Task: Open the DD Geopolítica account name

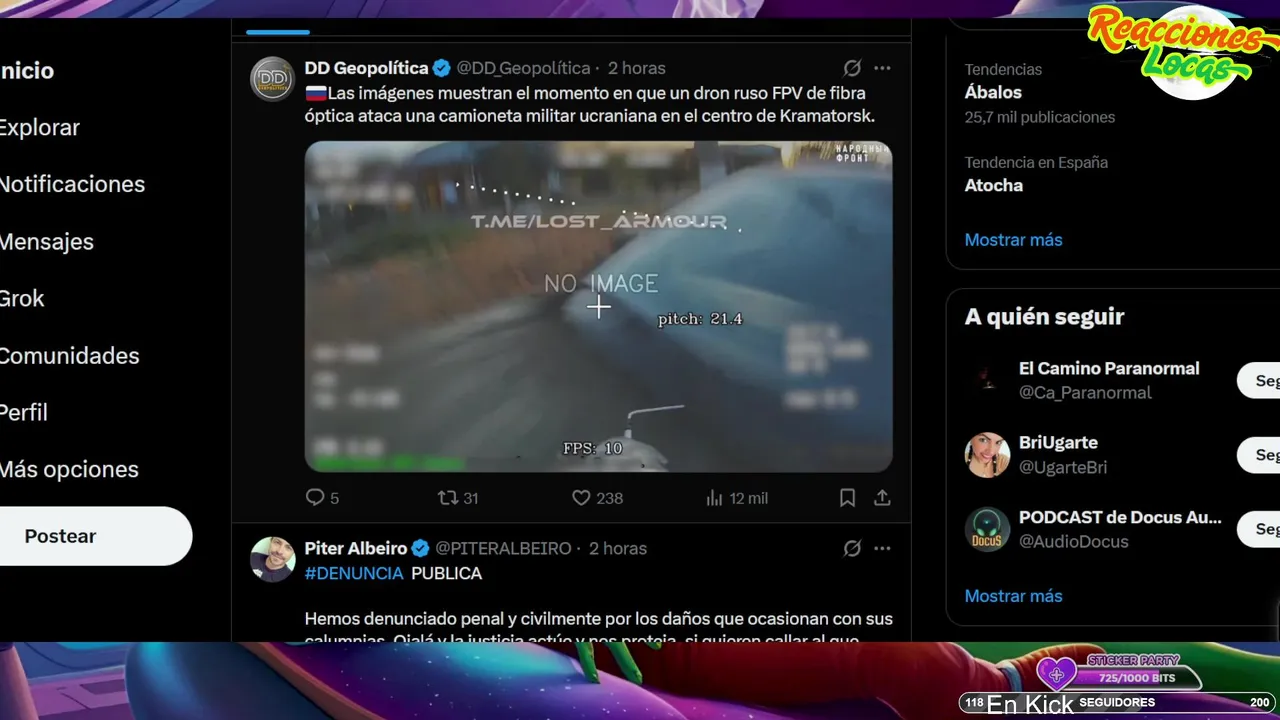Action: [366, 68]
